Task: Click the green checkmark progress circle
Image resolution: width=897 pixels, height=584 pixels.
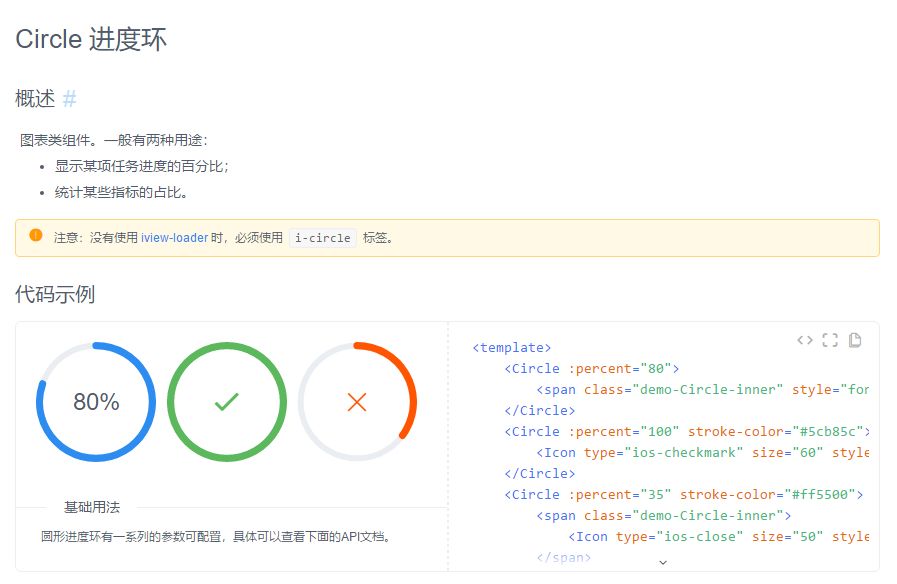Action: click(227, 402)
